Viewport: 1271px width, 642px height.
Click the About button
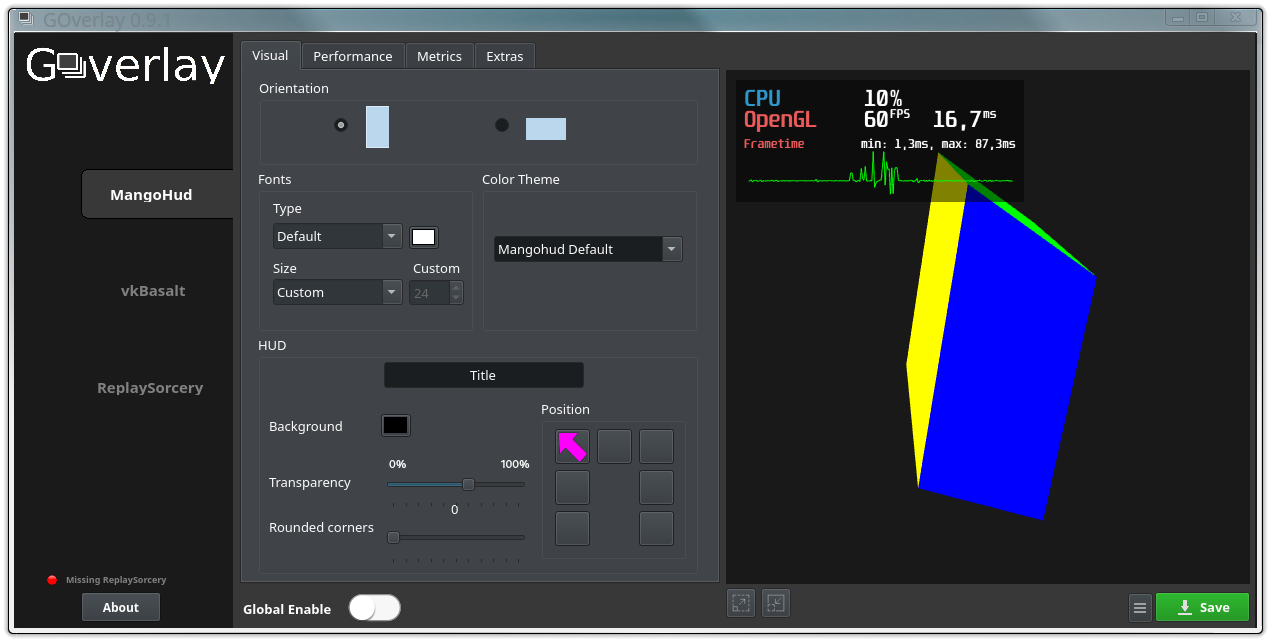pyautogui.click(x=121, y=607)
